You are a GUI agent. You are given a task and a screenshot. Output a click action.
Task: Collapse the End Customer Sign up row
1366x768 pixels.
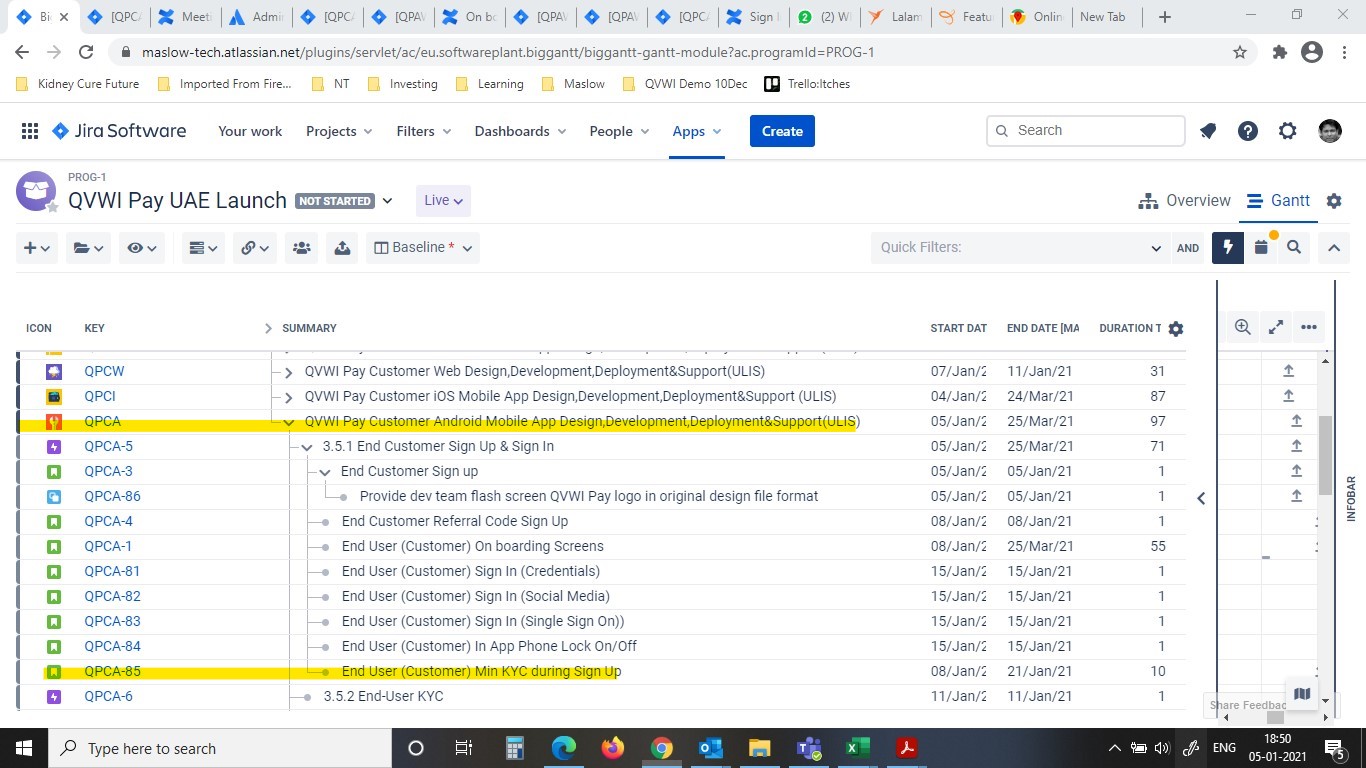click(325, 472)
